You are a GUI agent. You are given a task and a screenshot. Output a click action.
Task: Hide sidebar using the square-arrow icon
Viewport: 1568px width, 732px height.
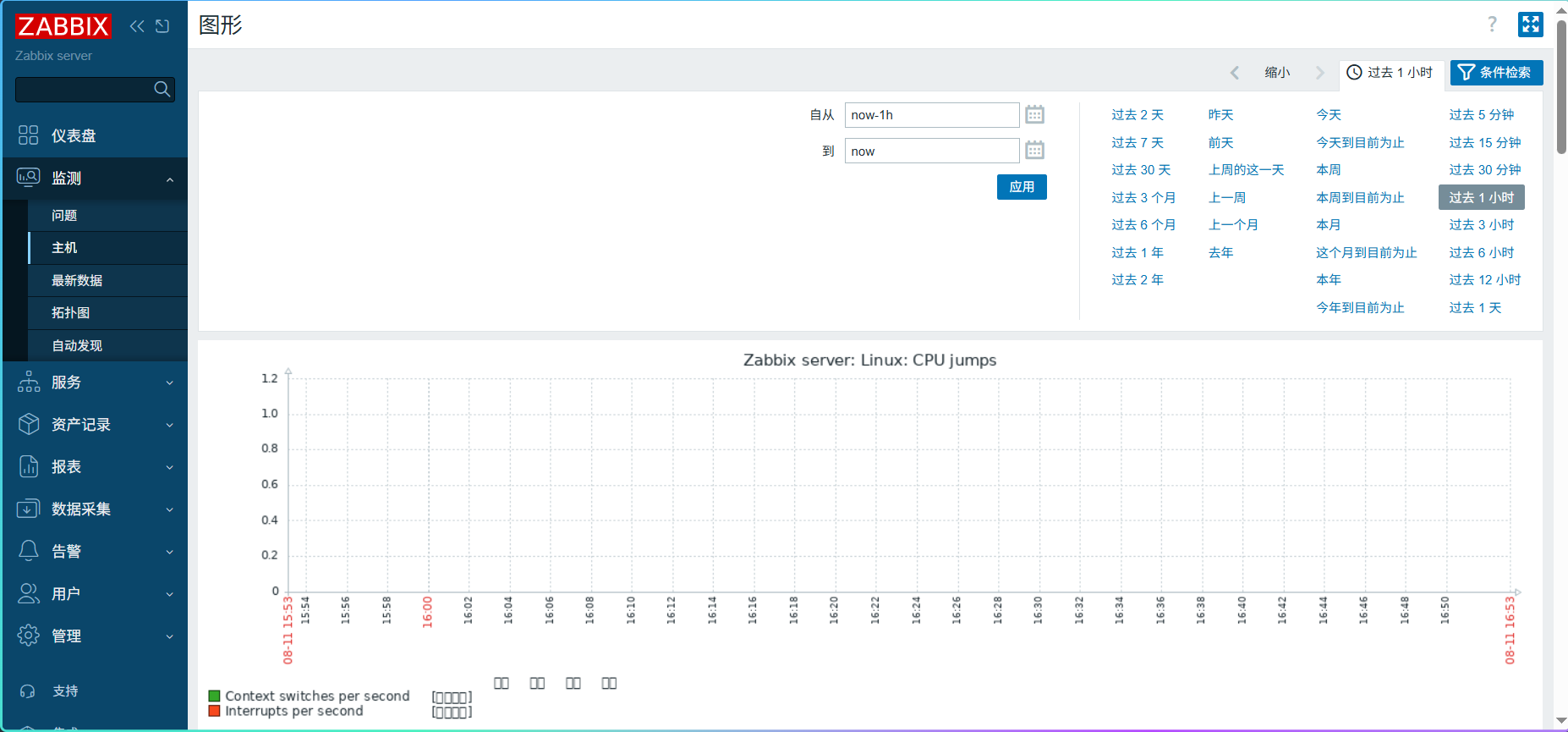coord(162,26)
